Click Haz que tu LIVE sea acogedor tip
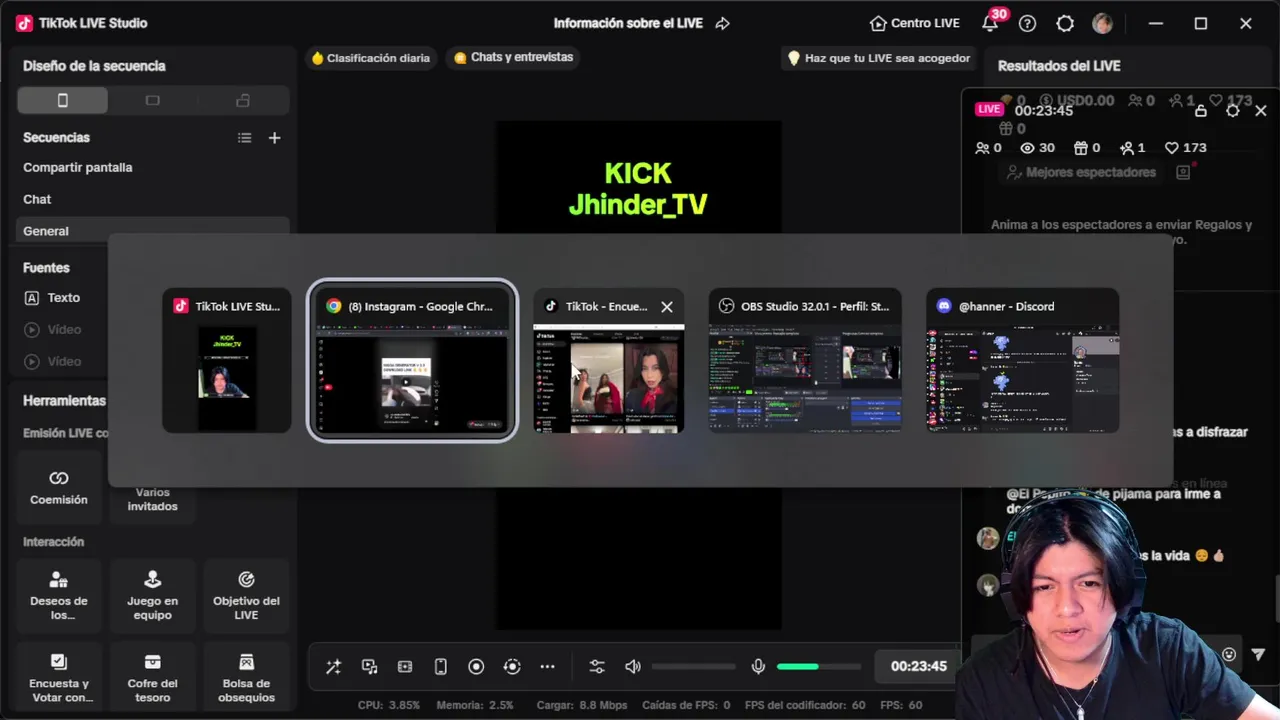This screenshot has height=720, width=1280. [x=879, y=58]
